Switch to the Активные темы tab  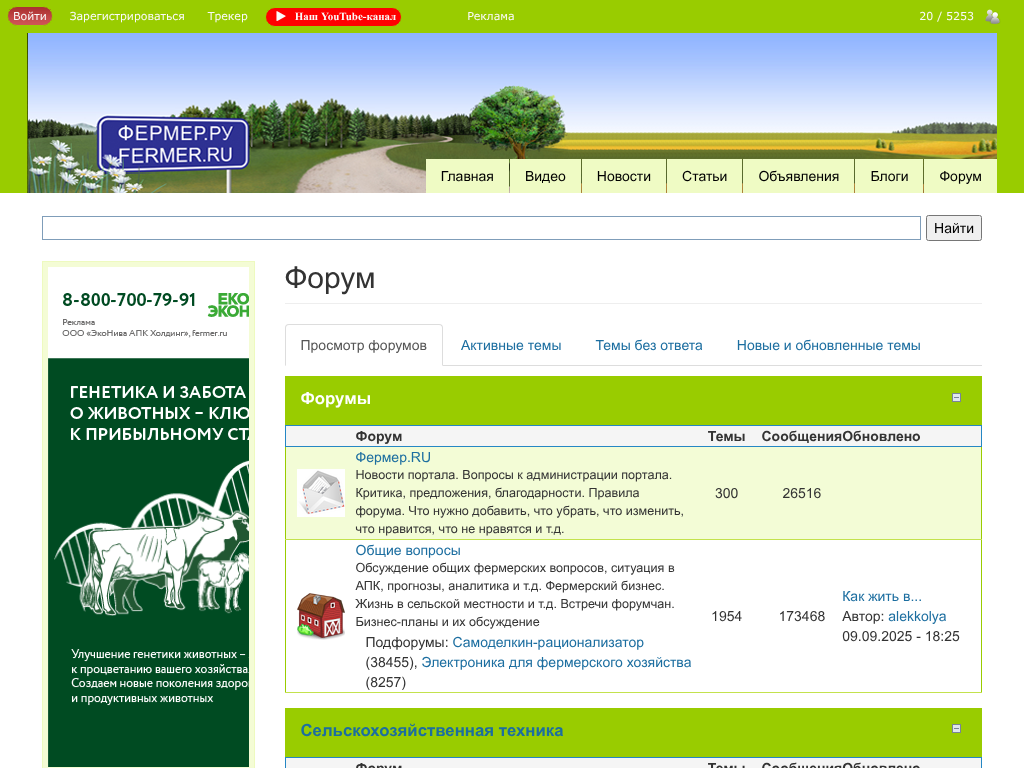coord(510,345)
